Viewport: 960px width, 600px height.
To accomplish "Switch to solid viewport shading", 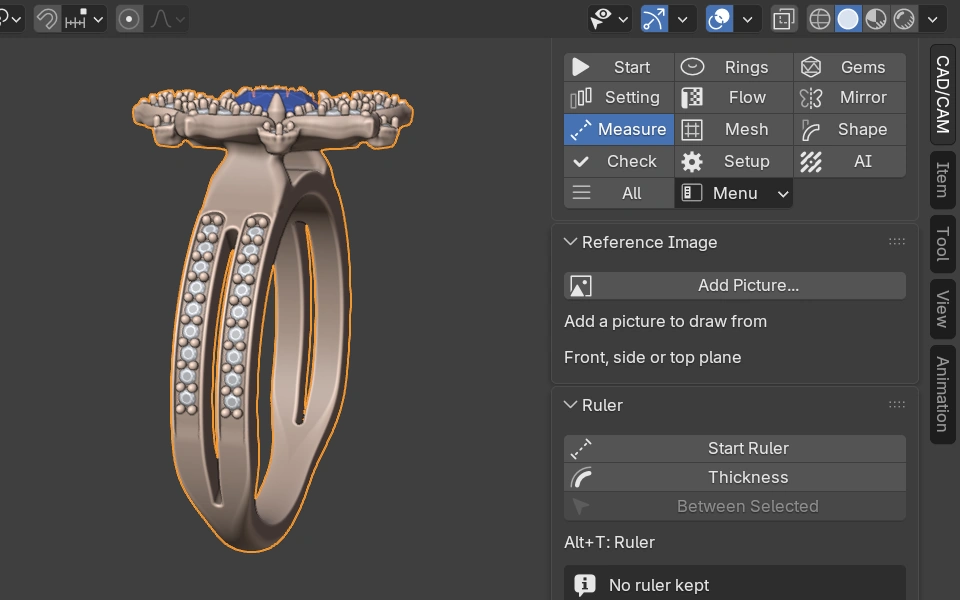I will pyautogui.click(x=847, y=19).
